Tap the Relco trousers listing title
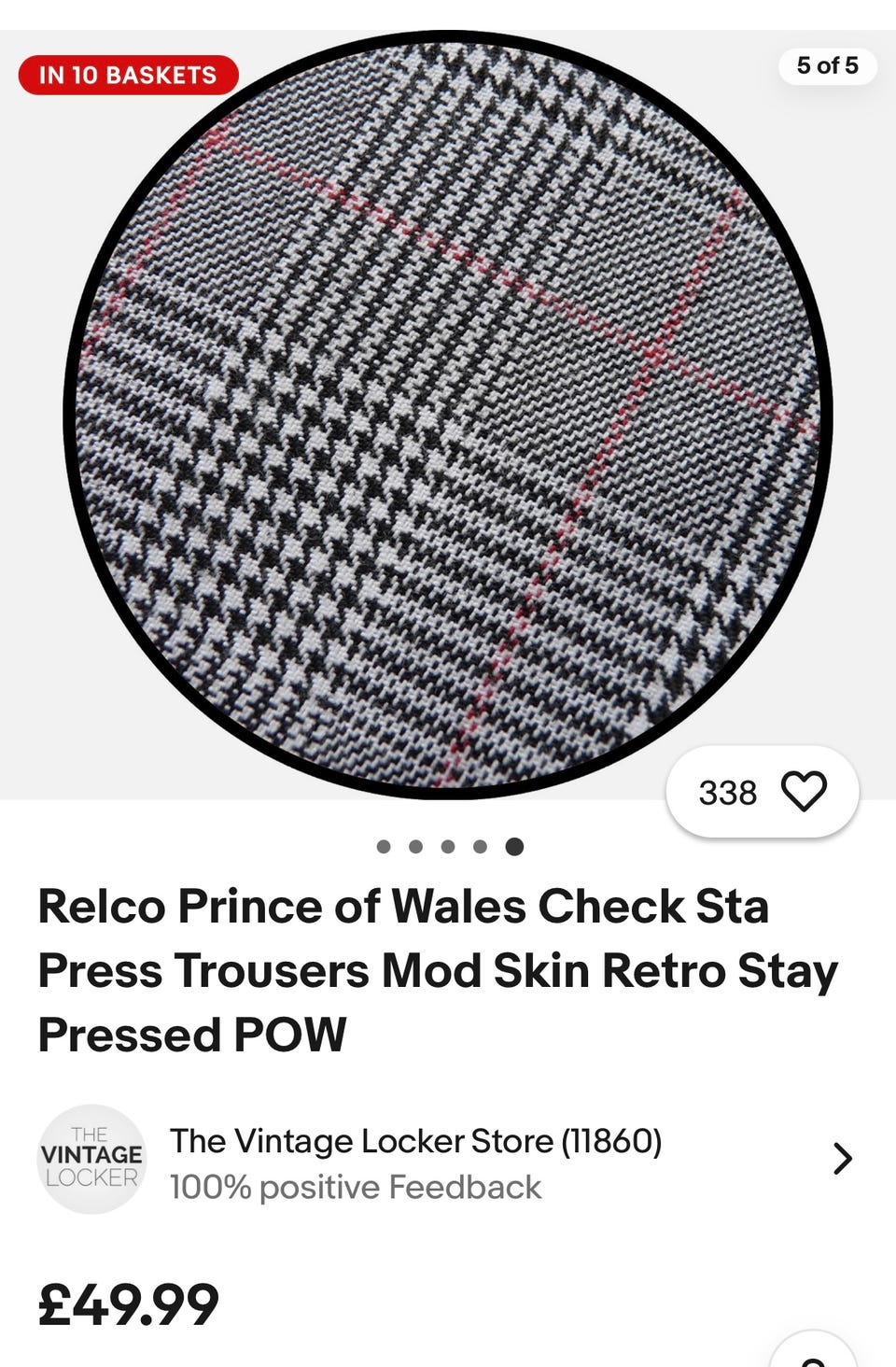Image resolution: width=896 pixels, height=1367 pixels. click(x=438, y=970)
